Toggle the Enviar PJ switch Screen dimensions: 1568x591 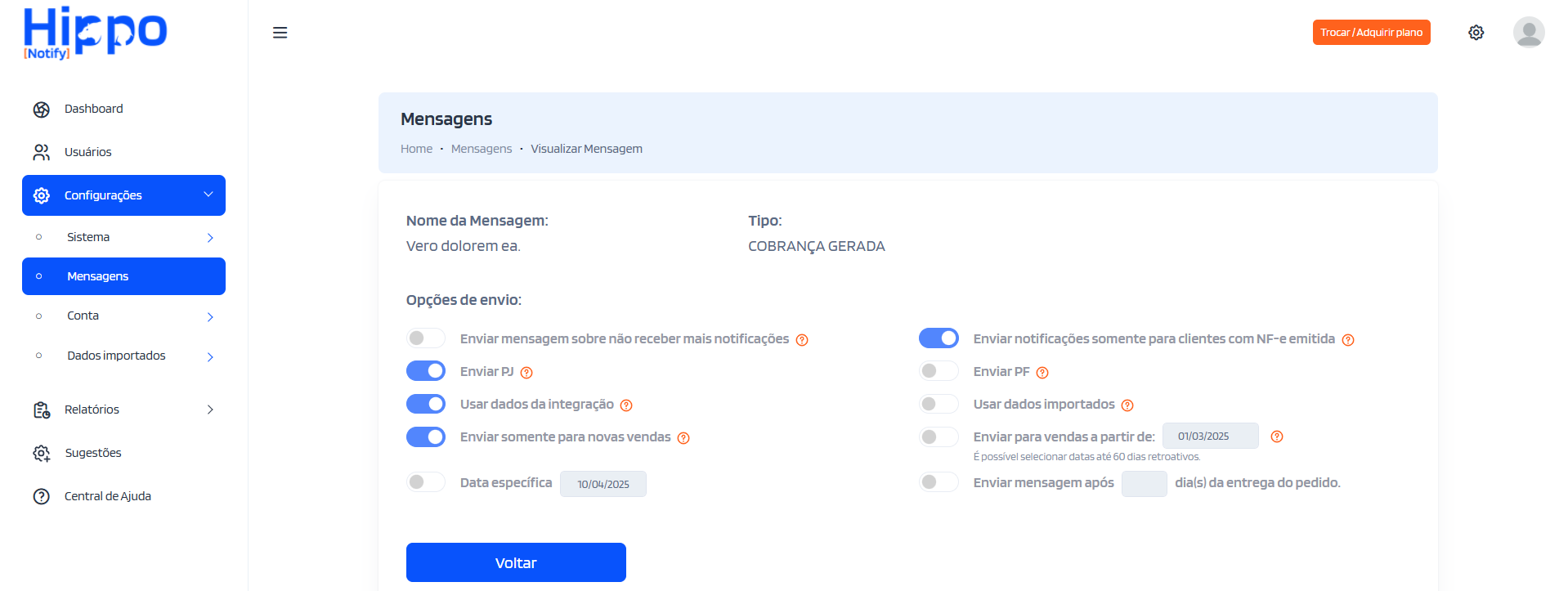tap(426, 371)
